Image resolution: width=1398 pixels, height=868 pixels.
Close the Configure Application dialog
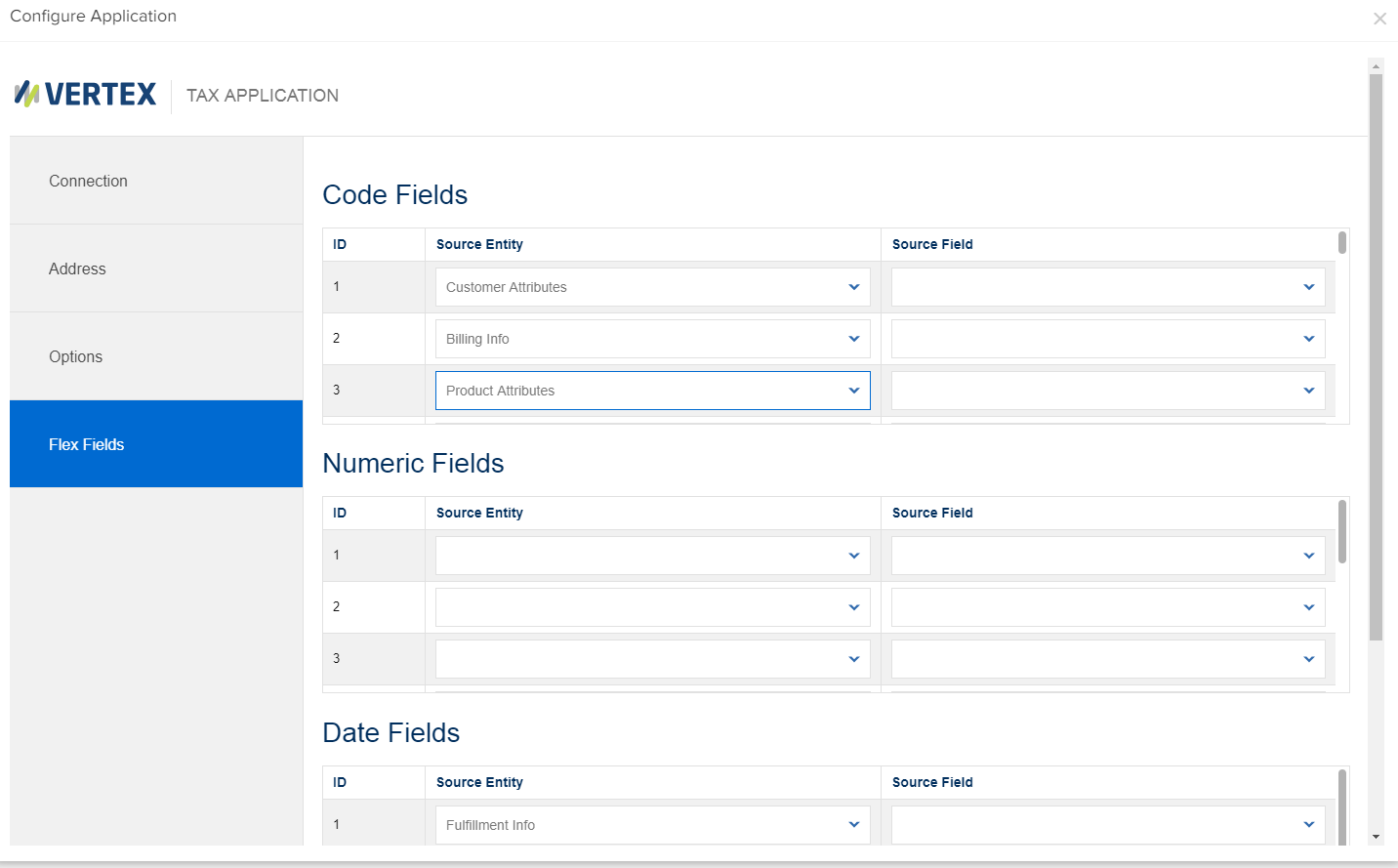pyautogui.click(x=1380, y=19)
